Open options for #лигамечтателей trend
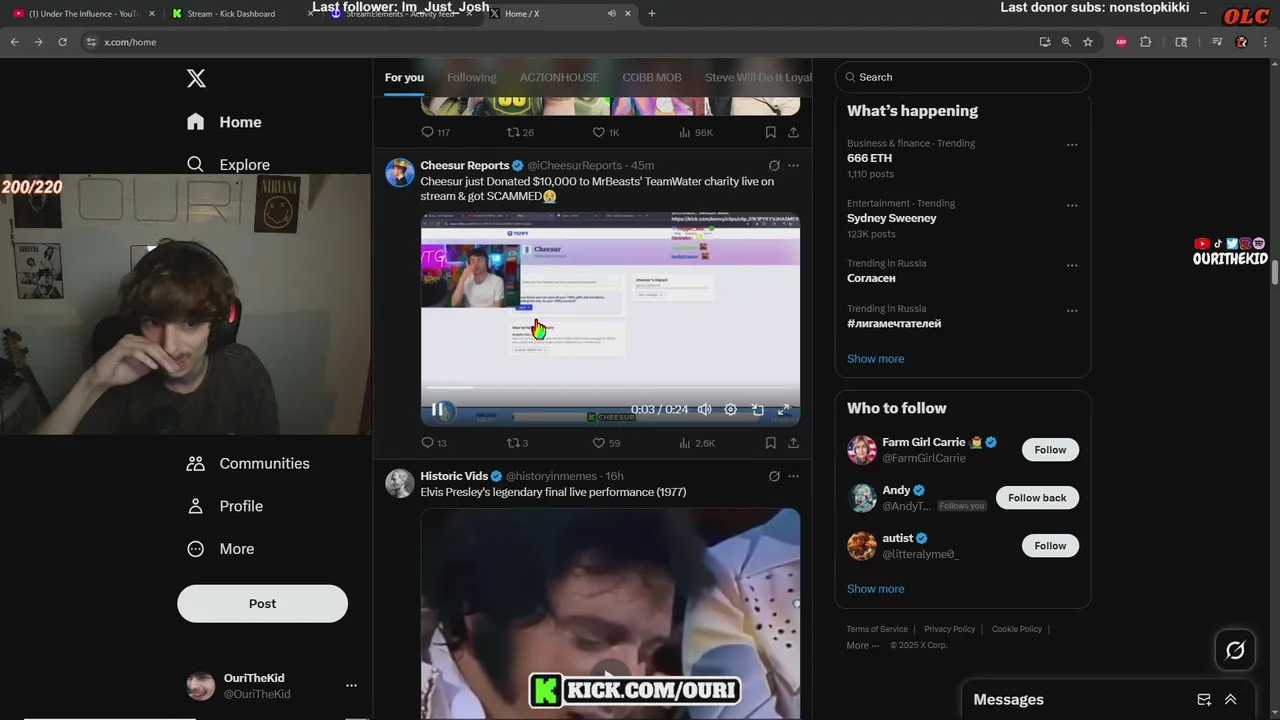 pos(1072,311)
